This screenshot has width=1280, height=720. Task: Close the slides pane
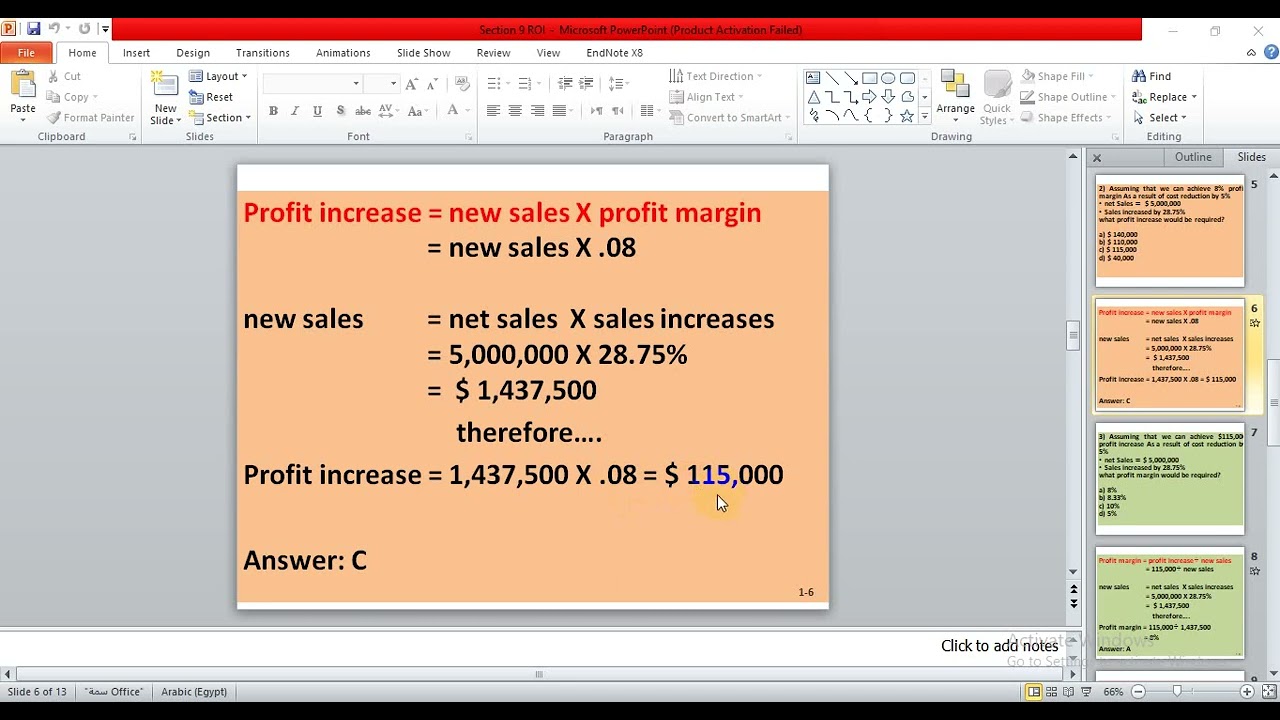[x=1097, y=158]
